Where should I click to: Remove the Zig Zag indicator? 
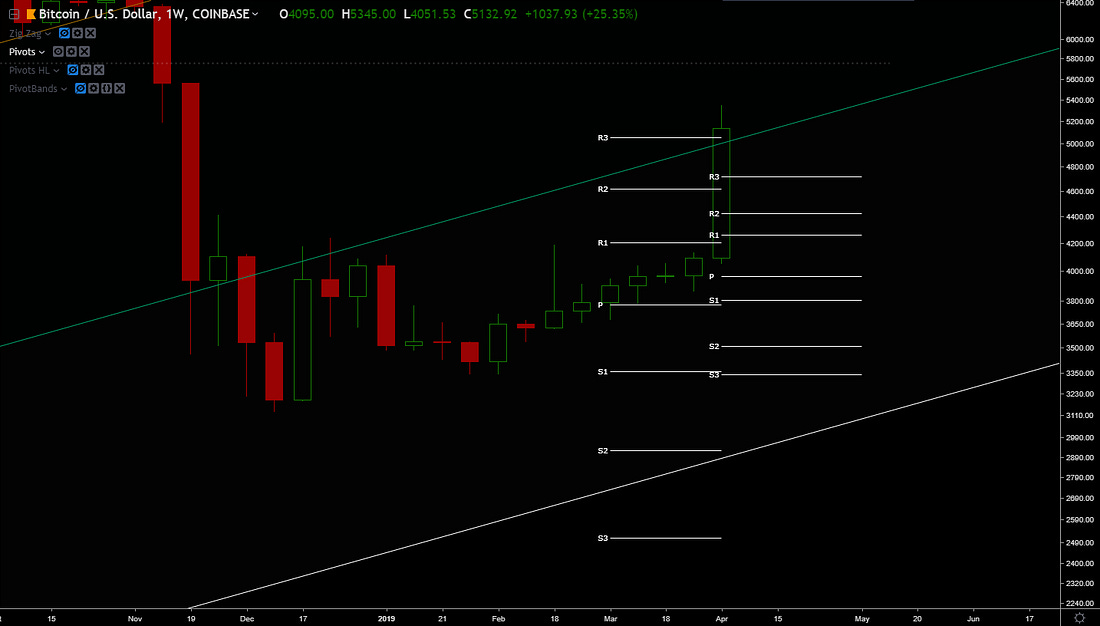coord(90,33)
